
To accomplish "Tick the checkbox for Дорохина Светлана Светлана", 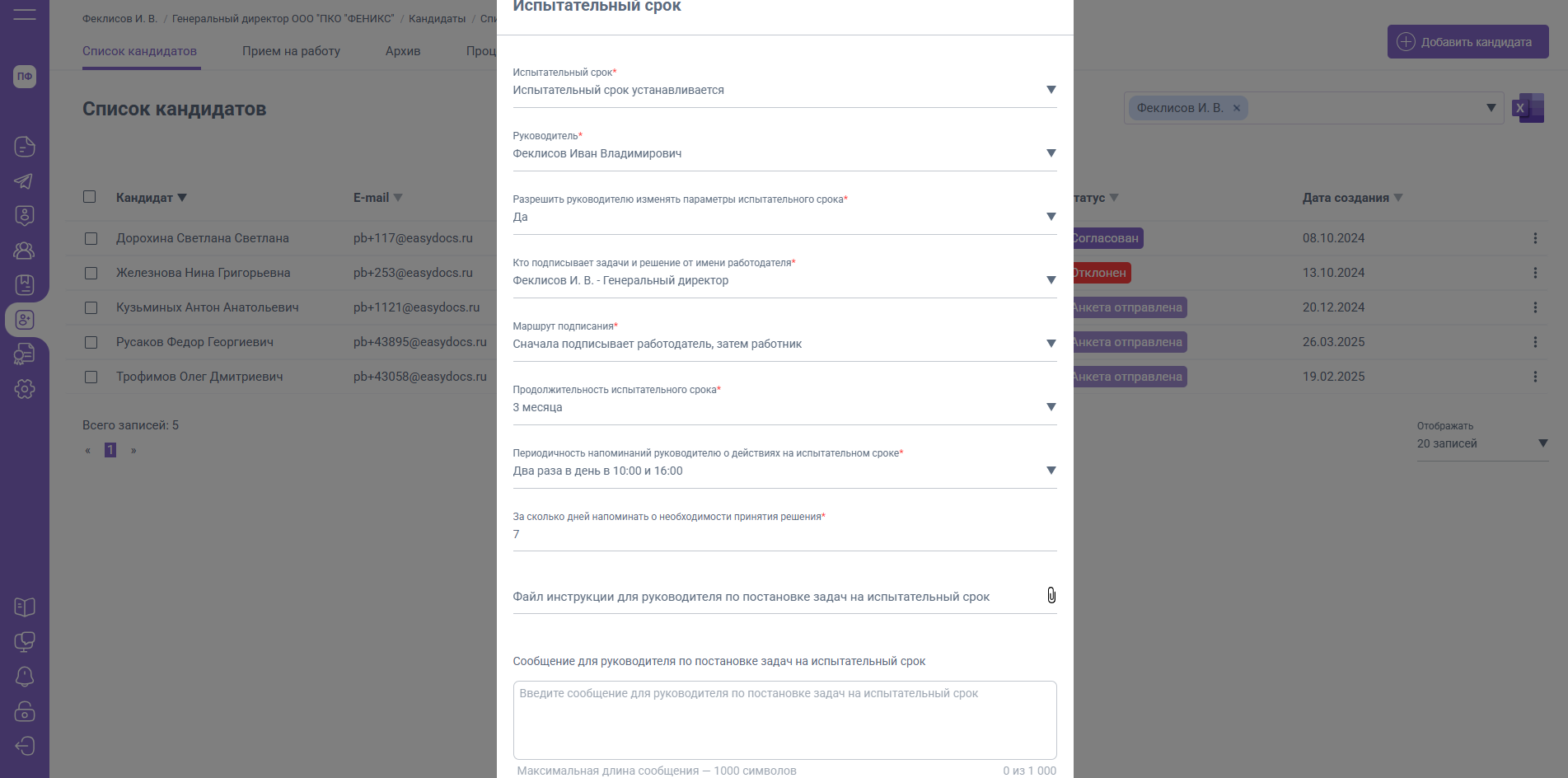I will point(91,238).
